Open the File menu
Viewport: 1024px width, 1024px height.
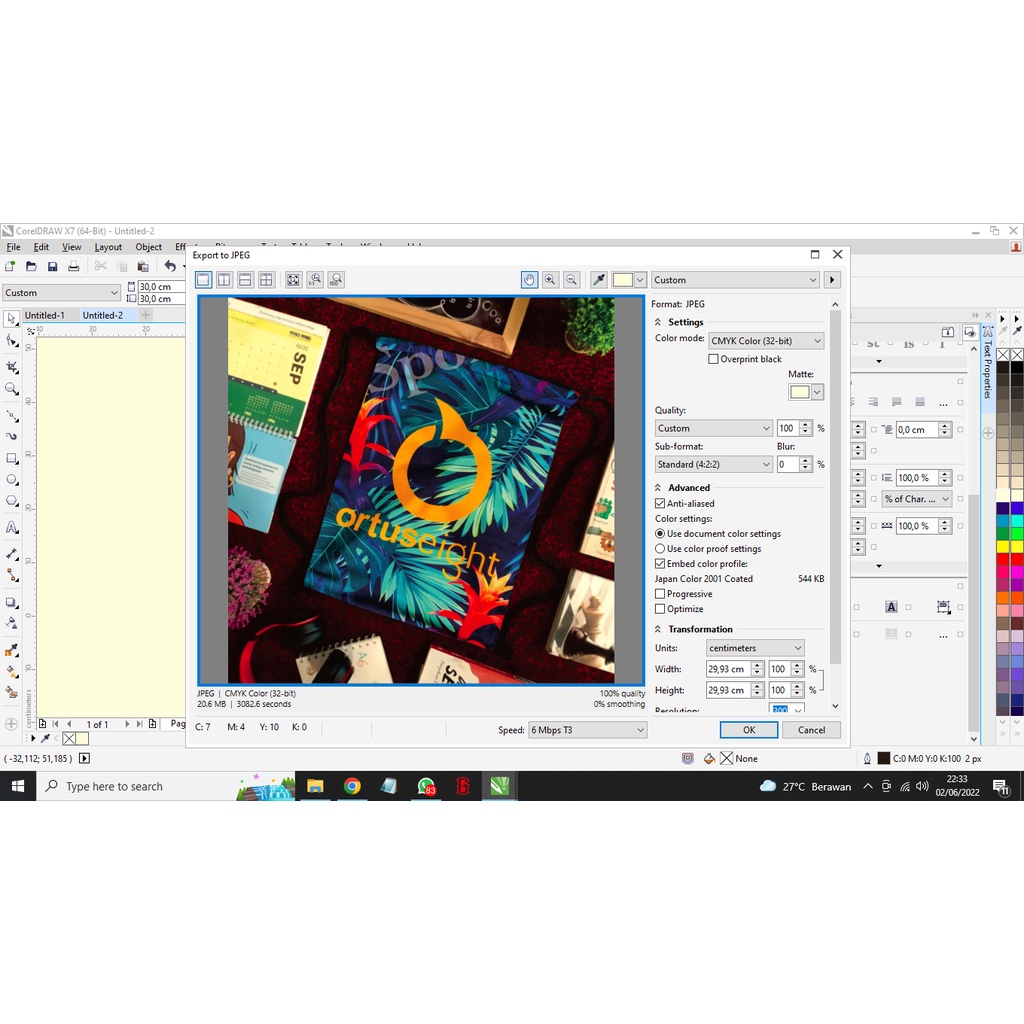(14, 247)
